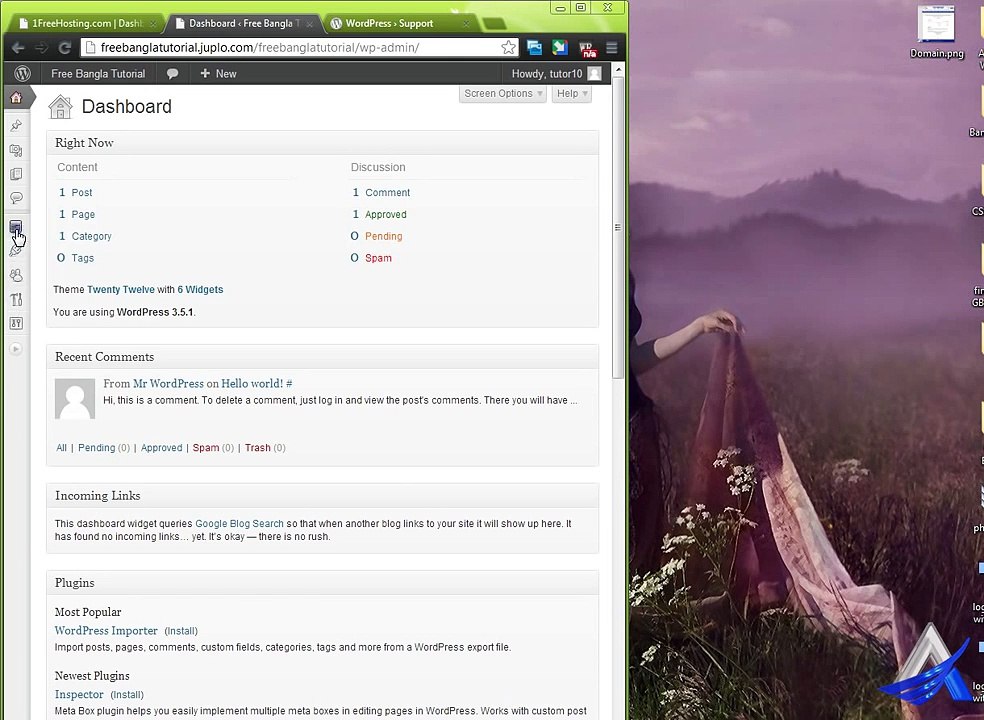This screenshot has height=720, width=984.
Task: Filter Recent Comments by Pending (0)
Action: coord(104,448)
